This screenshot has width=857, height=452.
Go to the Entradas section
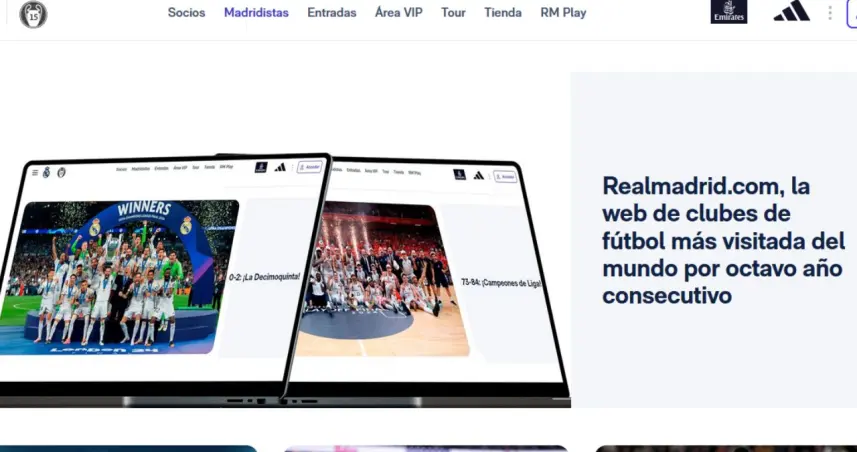[x=331, y=13]
